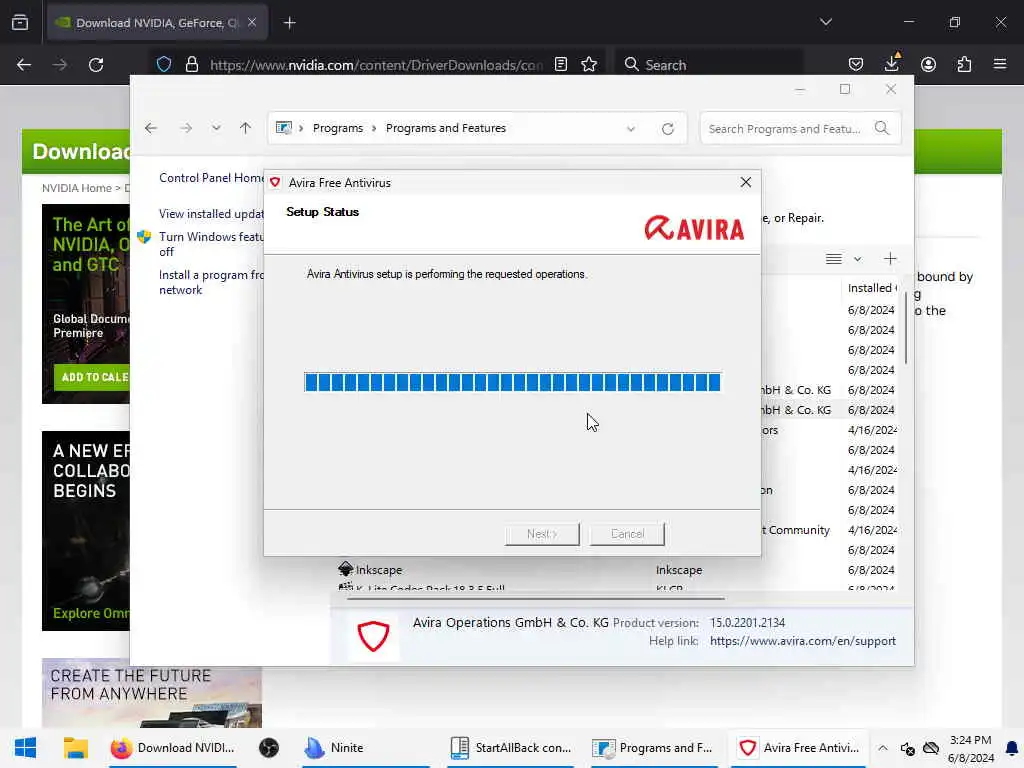Open the view options list icon
The width and height of the screenshot is (1024, 768).
click(833, 259)
